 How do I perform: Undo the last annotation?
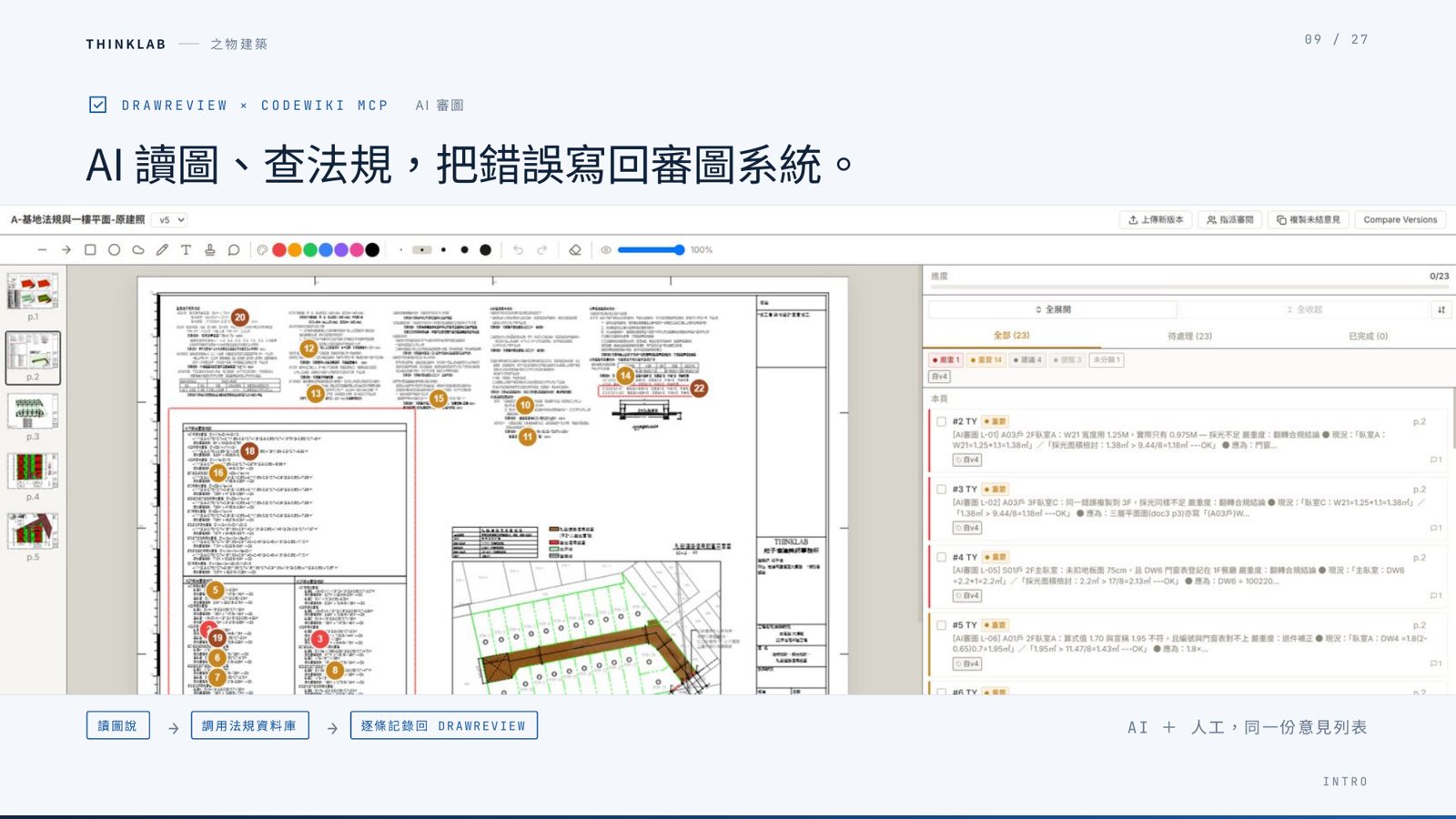point(518,249)
